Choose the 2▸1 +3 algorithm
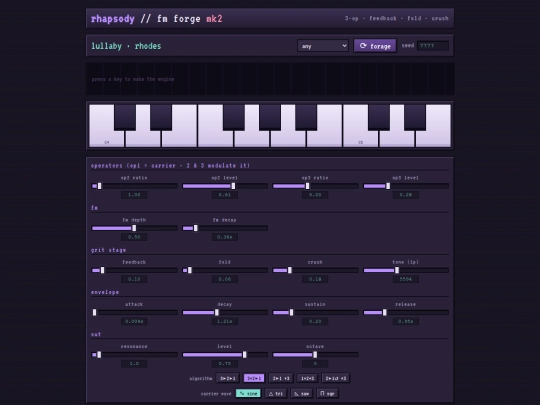Screen dimensions: 540x405 [x=281, y=378]
